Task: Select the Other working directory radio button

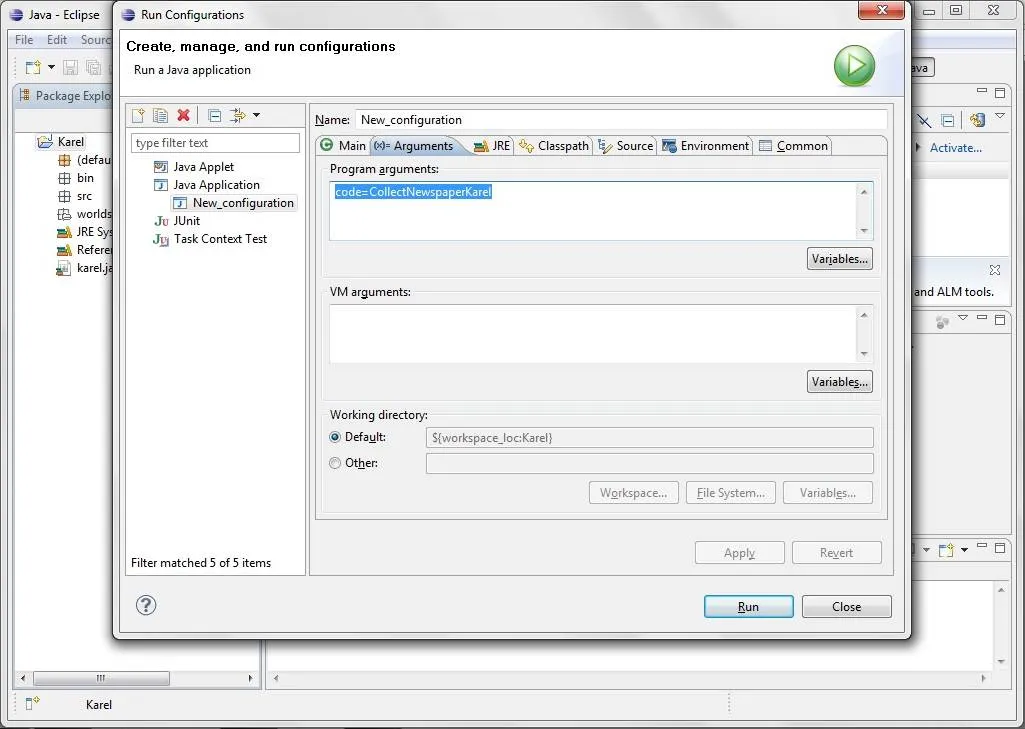Action: pyautogui.click(x=335, y=463)
